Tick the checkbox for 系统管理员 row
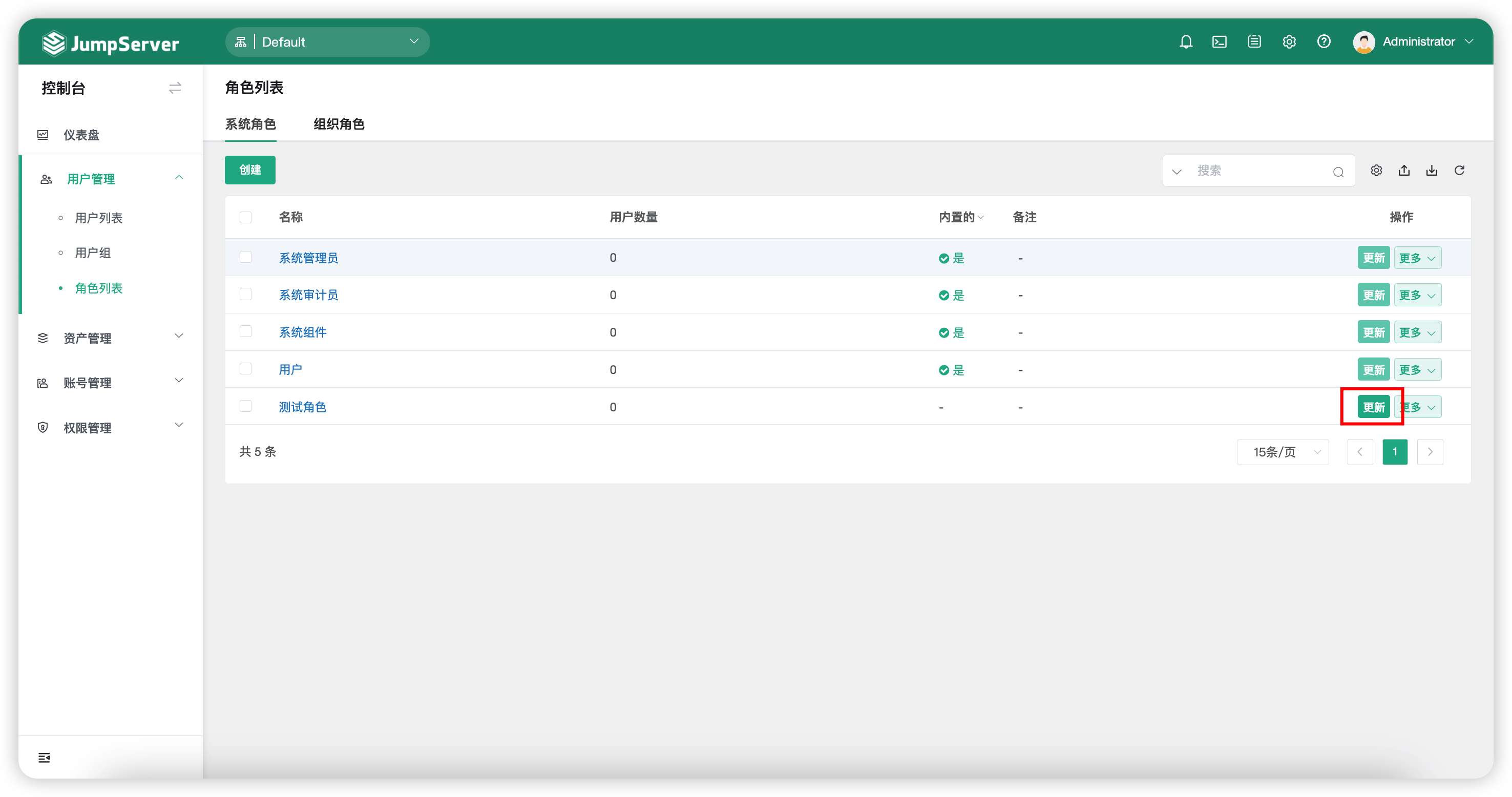The image size is (1512, 797). click(245, 257)
